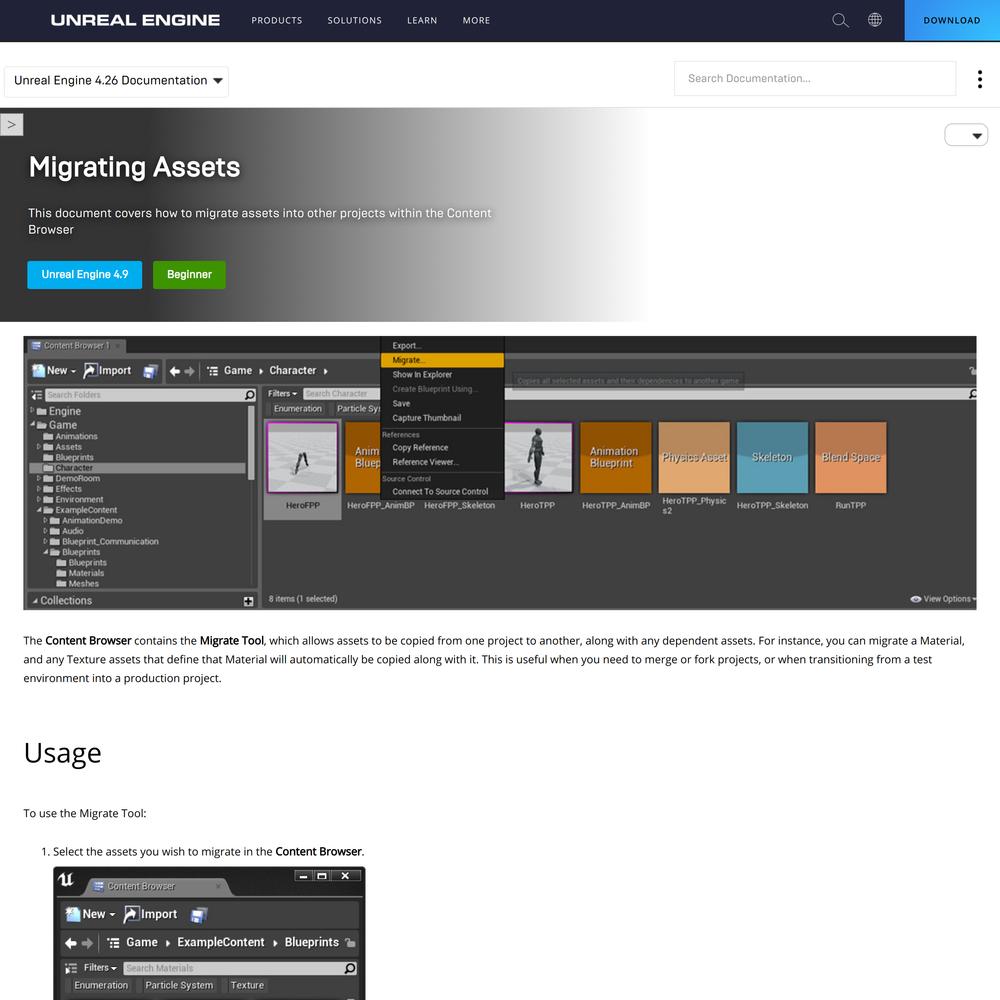The height and width of the screenshot is (1000, 1000).
Task: Click the Migrating Assets heading
Action: (135, 167)
